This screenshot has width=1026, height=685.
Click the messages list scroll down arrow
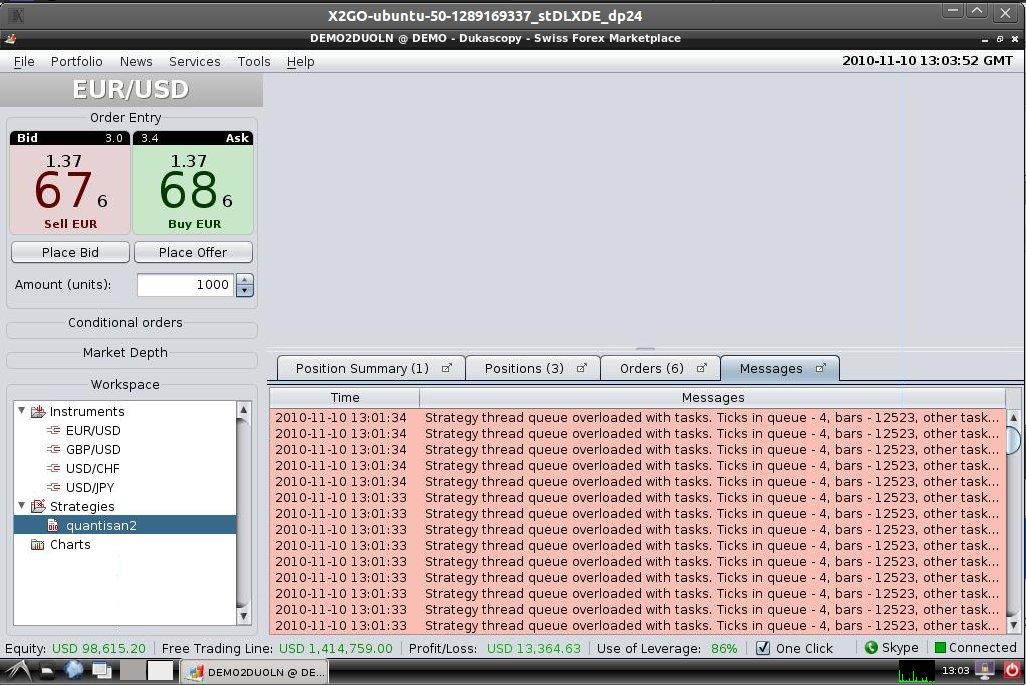tap(1014, 625)
